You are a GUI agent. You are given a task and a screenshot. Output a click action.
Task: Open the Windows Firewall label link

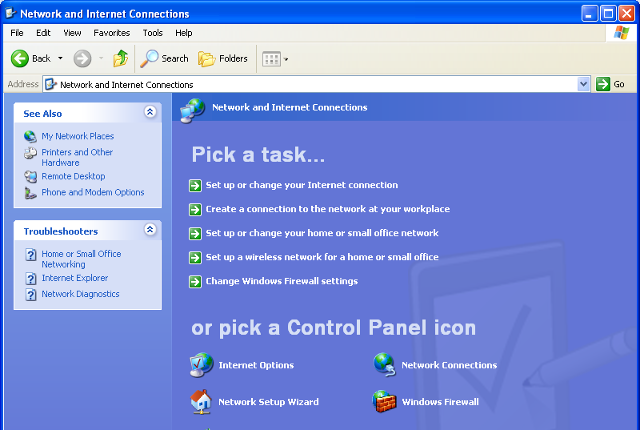440,402
